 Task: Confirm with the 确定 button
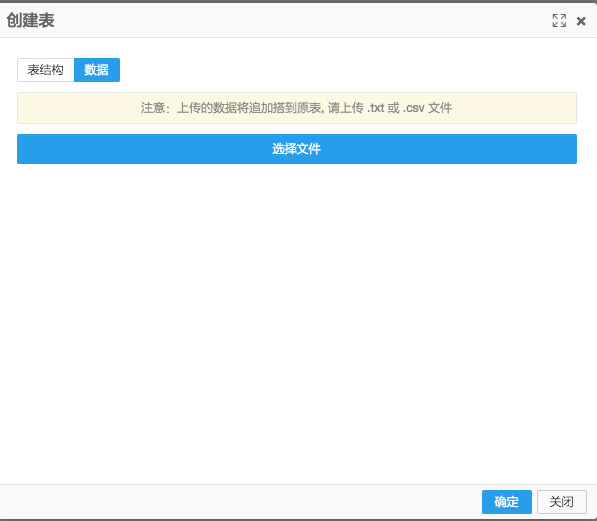click(507, 502)
